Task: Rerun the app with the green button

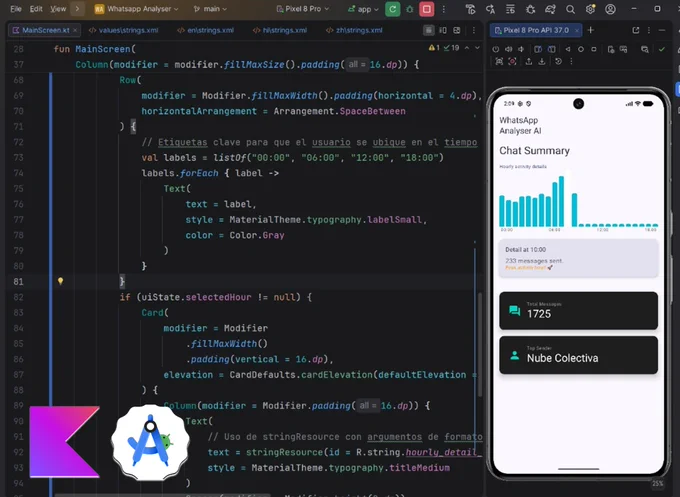Action: point(392,9)
